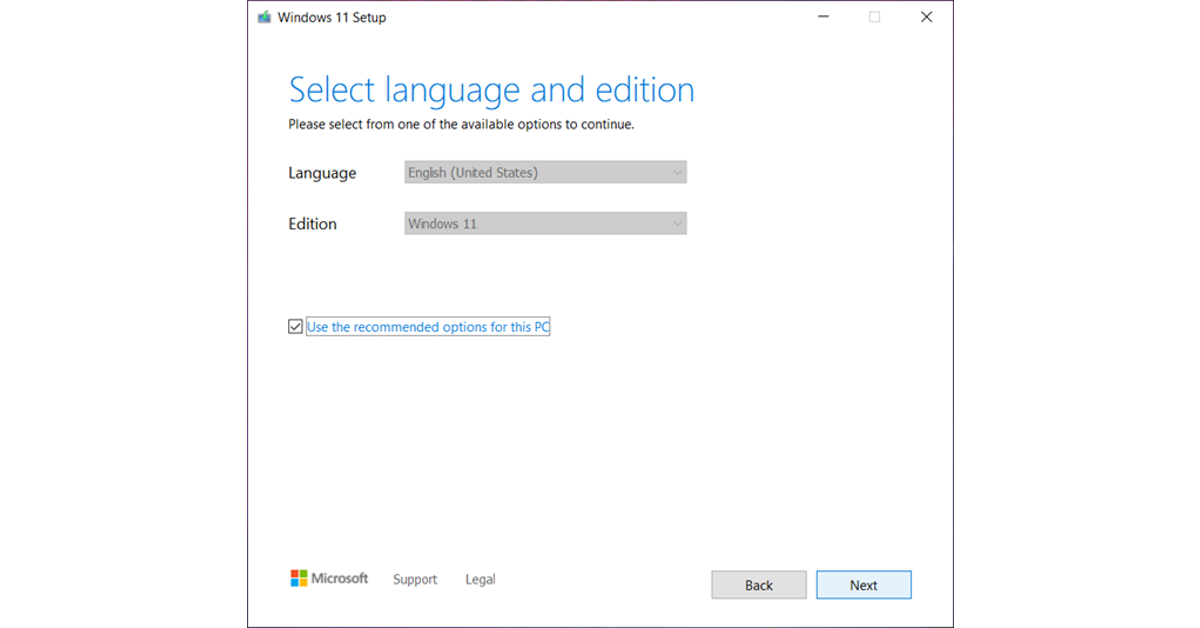Select the setup wizard icon beside the title

coord(264,17)
